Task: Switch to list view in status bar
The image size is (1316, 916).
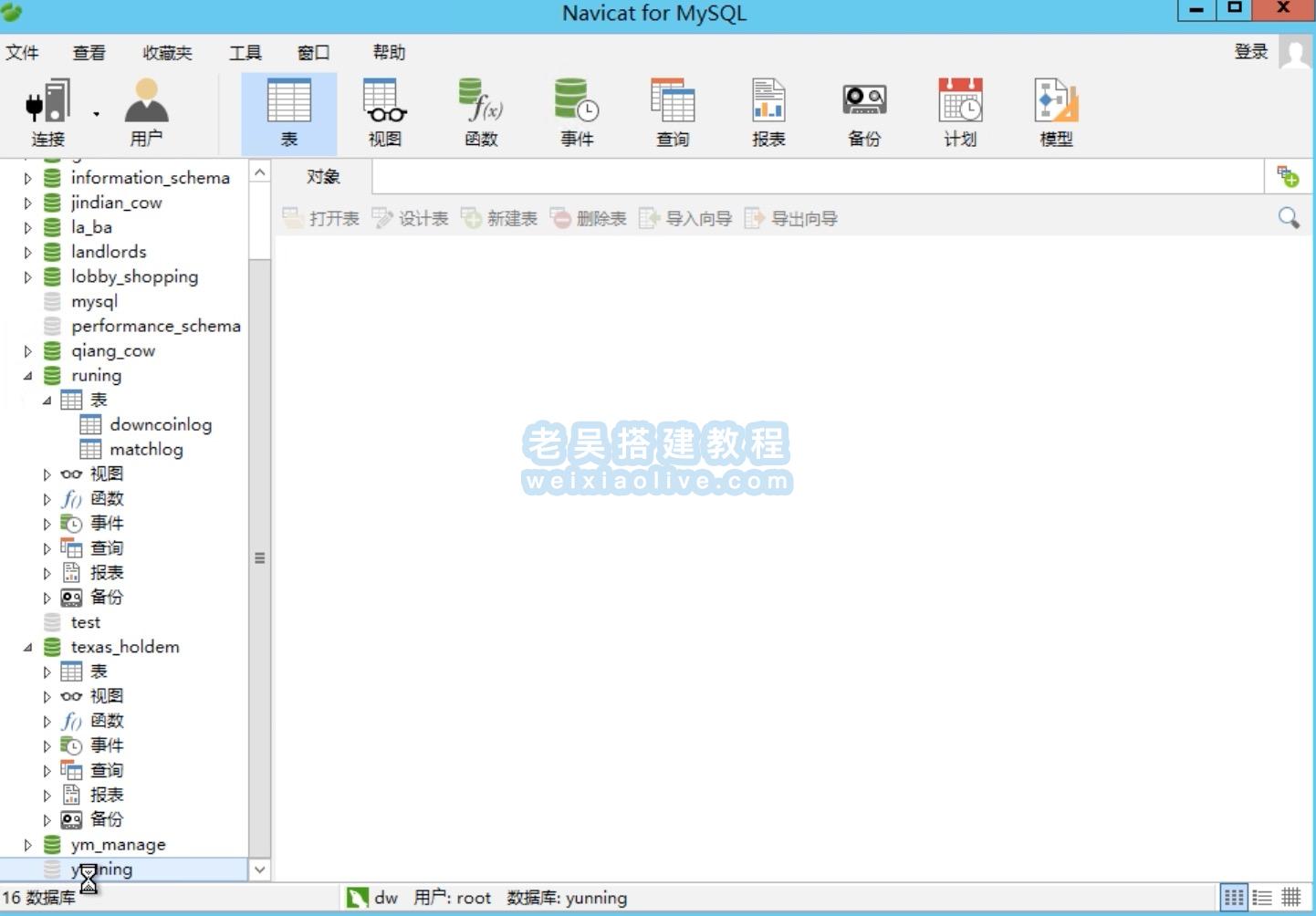Action: [1262, 897]
